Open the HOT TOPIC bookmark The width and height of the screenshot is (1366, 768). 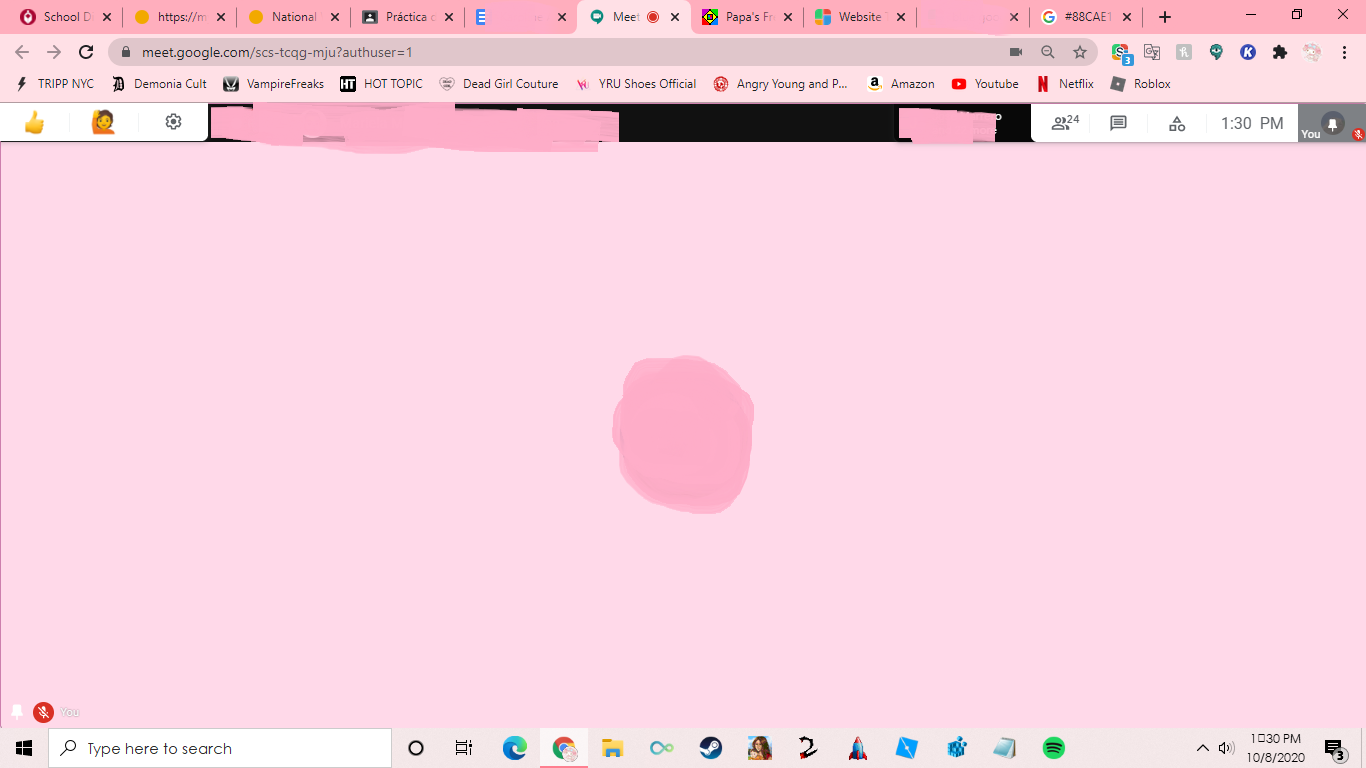(392, 84)
